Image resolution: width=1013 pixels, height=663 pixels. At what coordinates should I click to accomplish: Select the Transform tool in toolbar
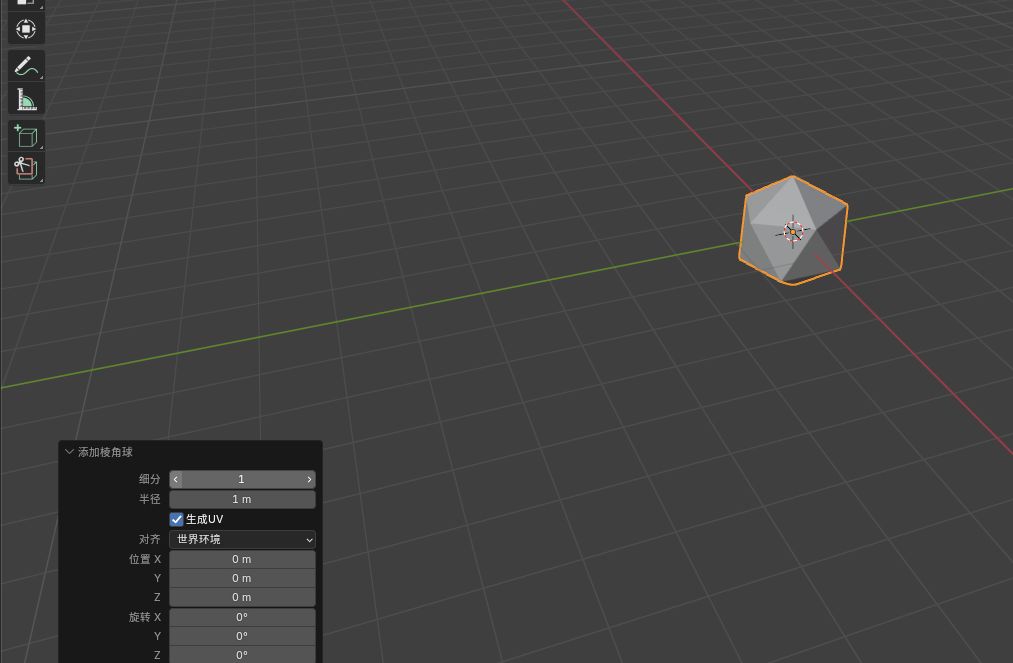(26, 29)
